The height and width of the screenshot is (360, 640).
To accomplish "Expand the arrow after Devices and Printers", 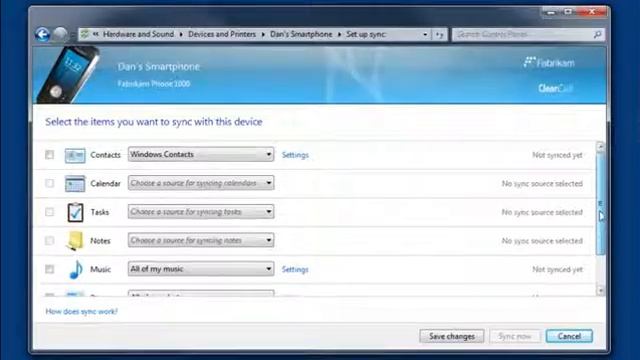I will point(263,35).
